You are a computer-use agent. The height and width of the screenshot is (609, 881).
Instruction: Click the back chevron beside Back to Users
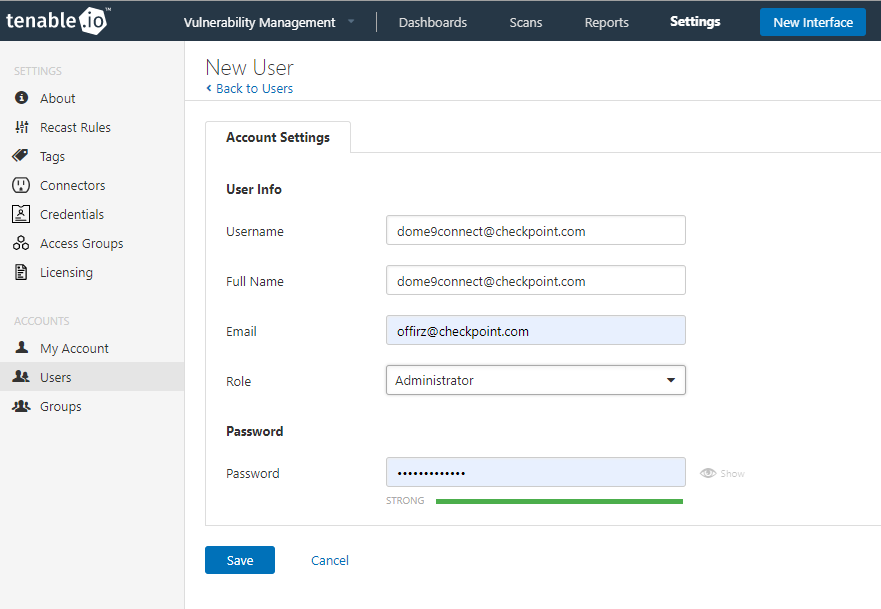(209, 88)
